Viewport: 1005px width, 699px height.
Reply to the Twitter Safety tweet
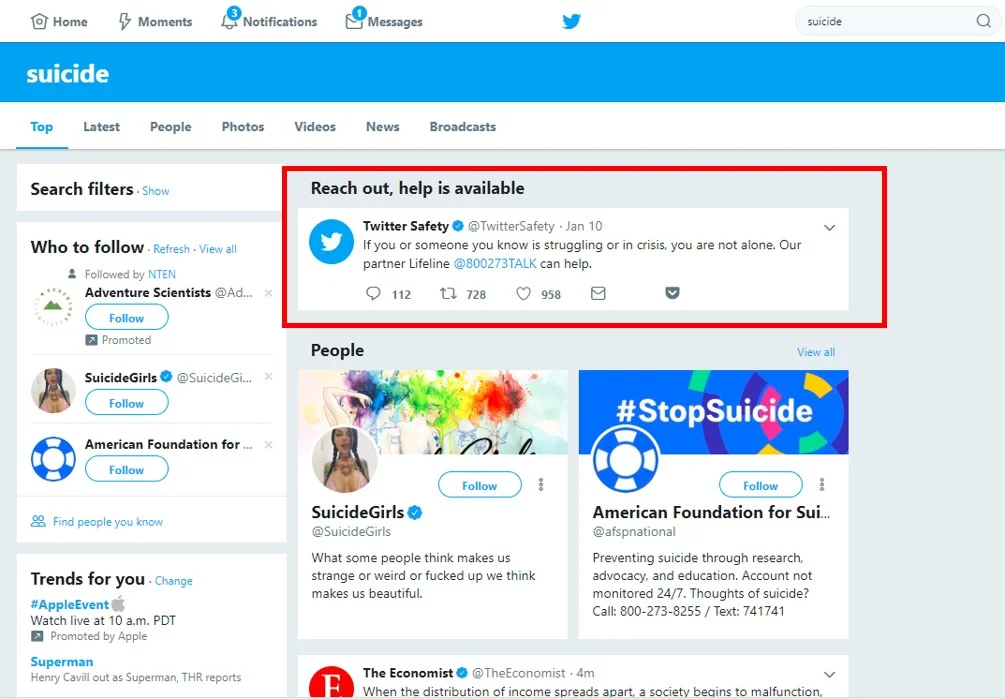(x=373, y=293)
